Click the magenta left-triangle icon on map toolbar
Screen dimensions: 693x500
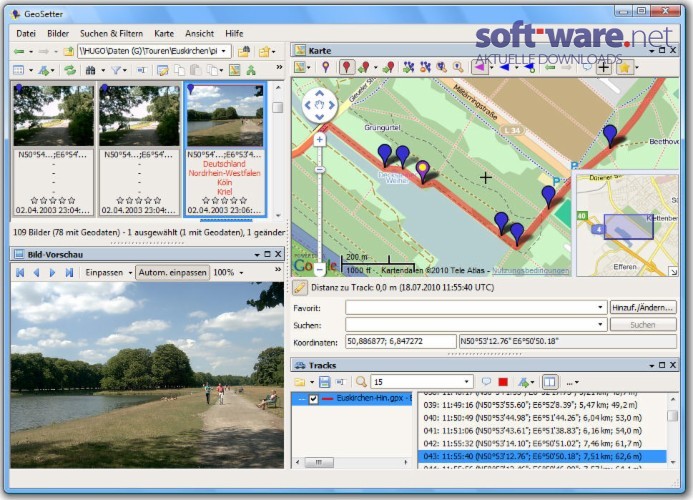point(480,67)
